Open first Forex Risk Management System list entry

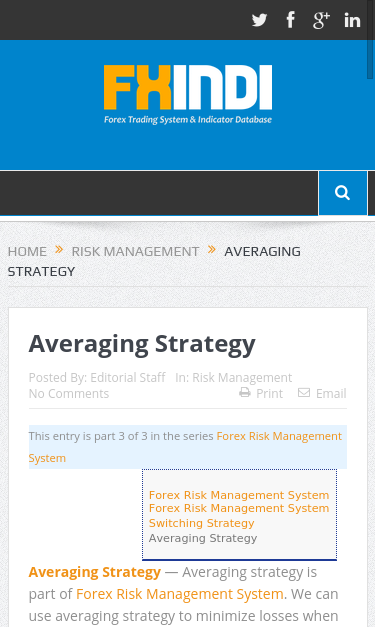(239, 495)
